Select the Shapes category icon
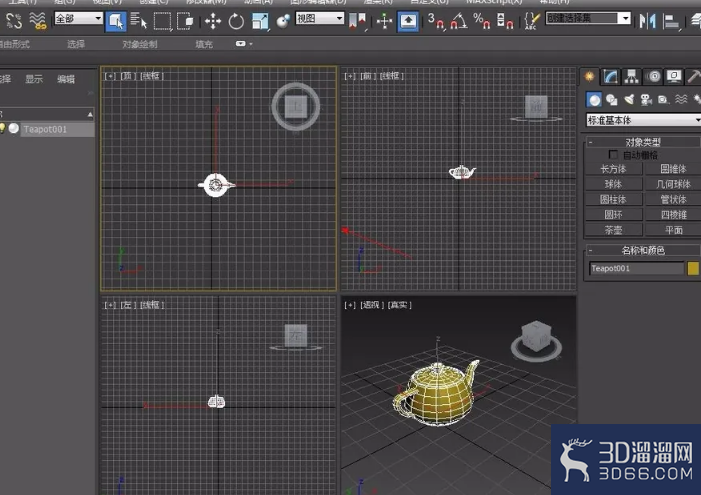701x495 pixels. [612, 99]
